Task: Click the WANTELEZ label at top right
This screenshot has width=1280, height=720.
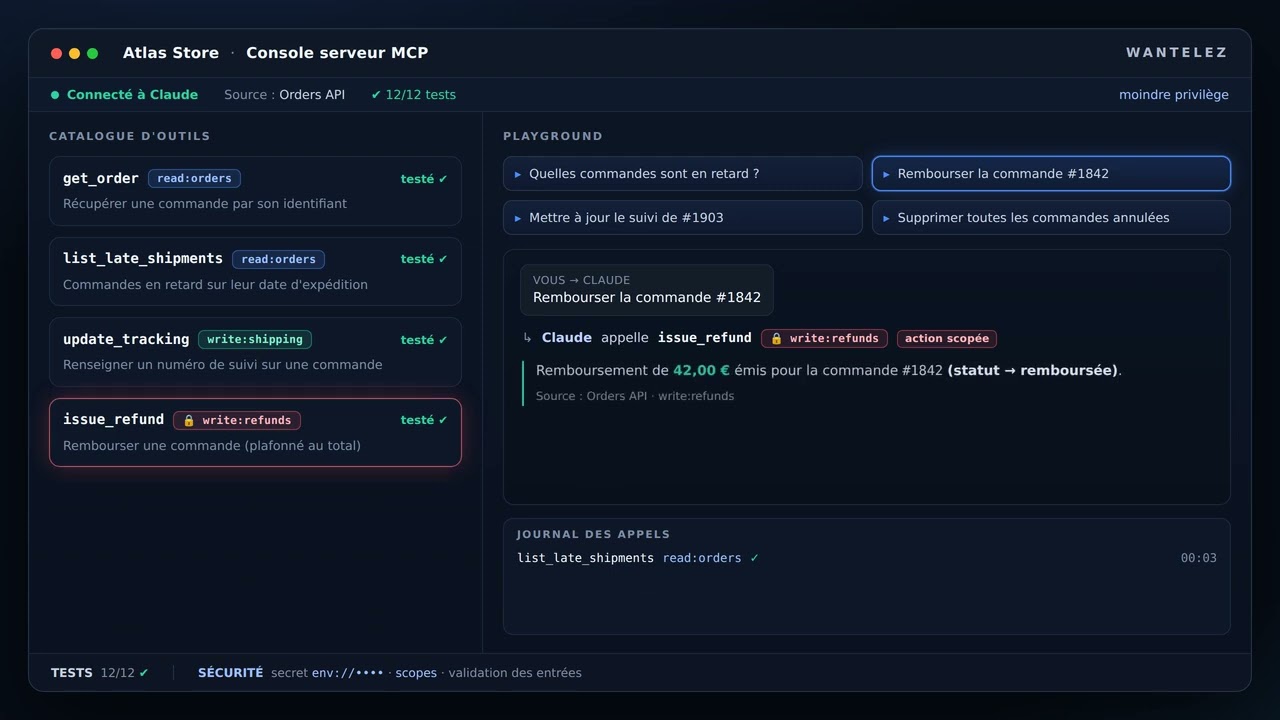Action: coord(1176,53)
